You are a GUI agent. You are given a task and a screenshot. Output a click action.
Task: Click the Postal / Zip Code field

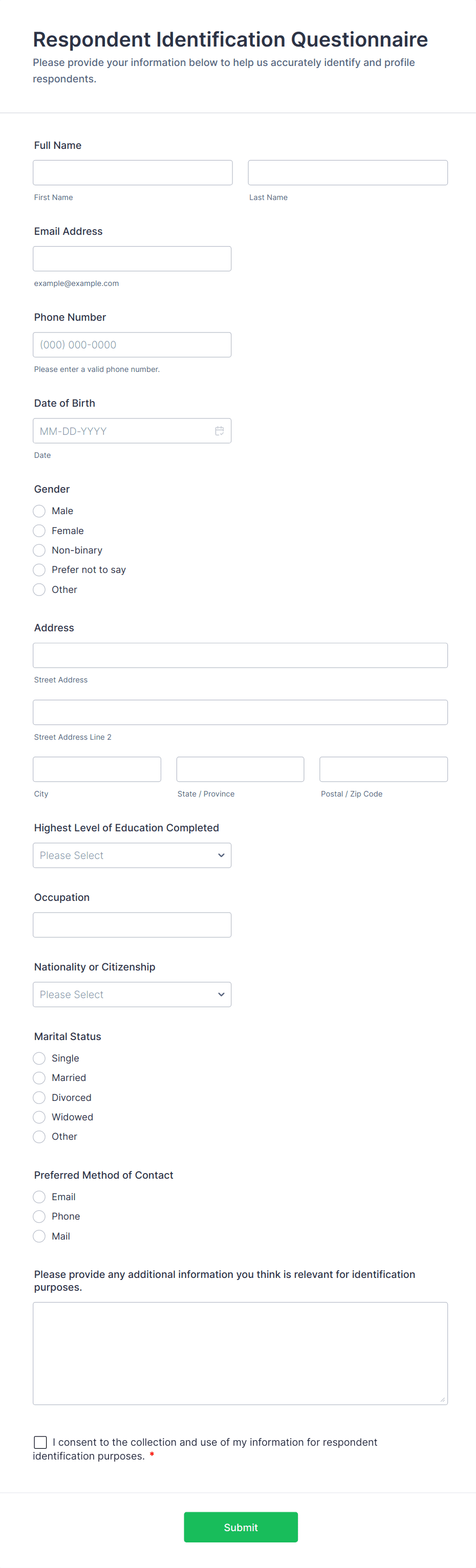[x=383, y=769]
